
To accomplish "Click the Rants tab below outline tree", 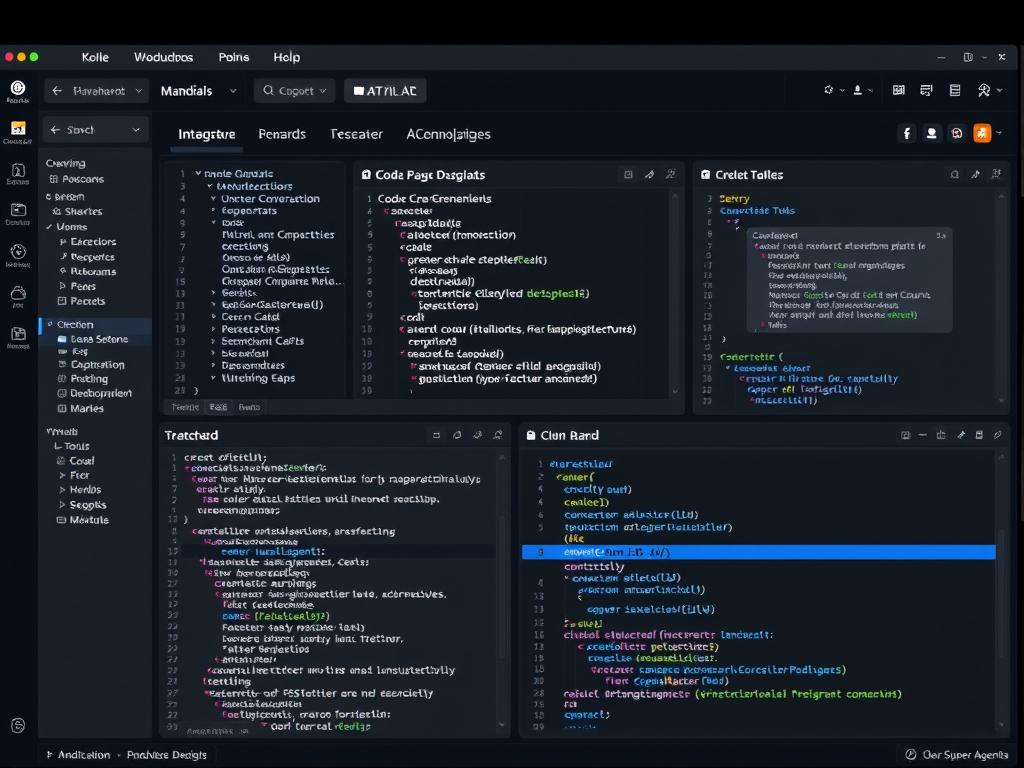I will tap(249, 407).
